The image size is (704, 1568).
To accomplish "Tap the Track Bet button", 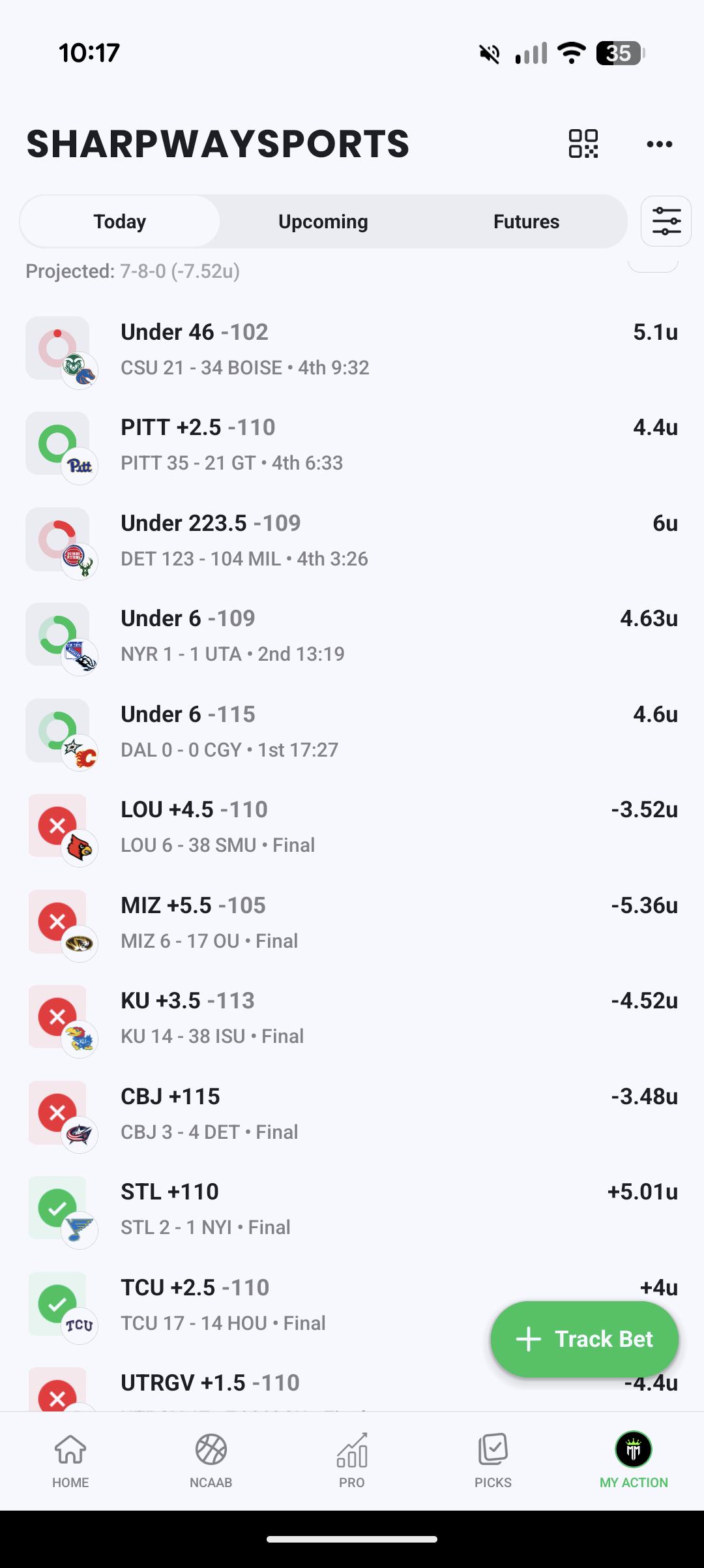I will coord(585,1339).
